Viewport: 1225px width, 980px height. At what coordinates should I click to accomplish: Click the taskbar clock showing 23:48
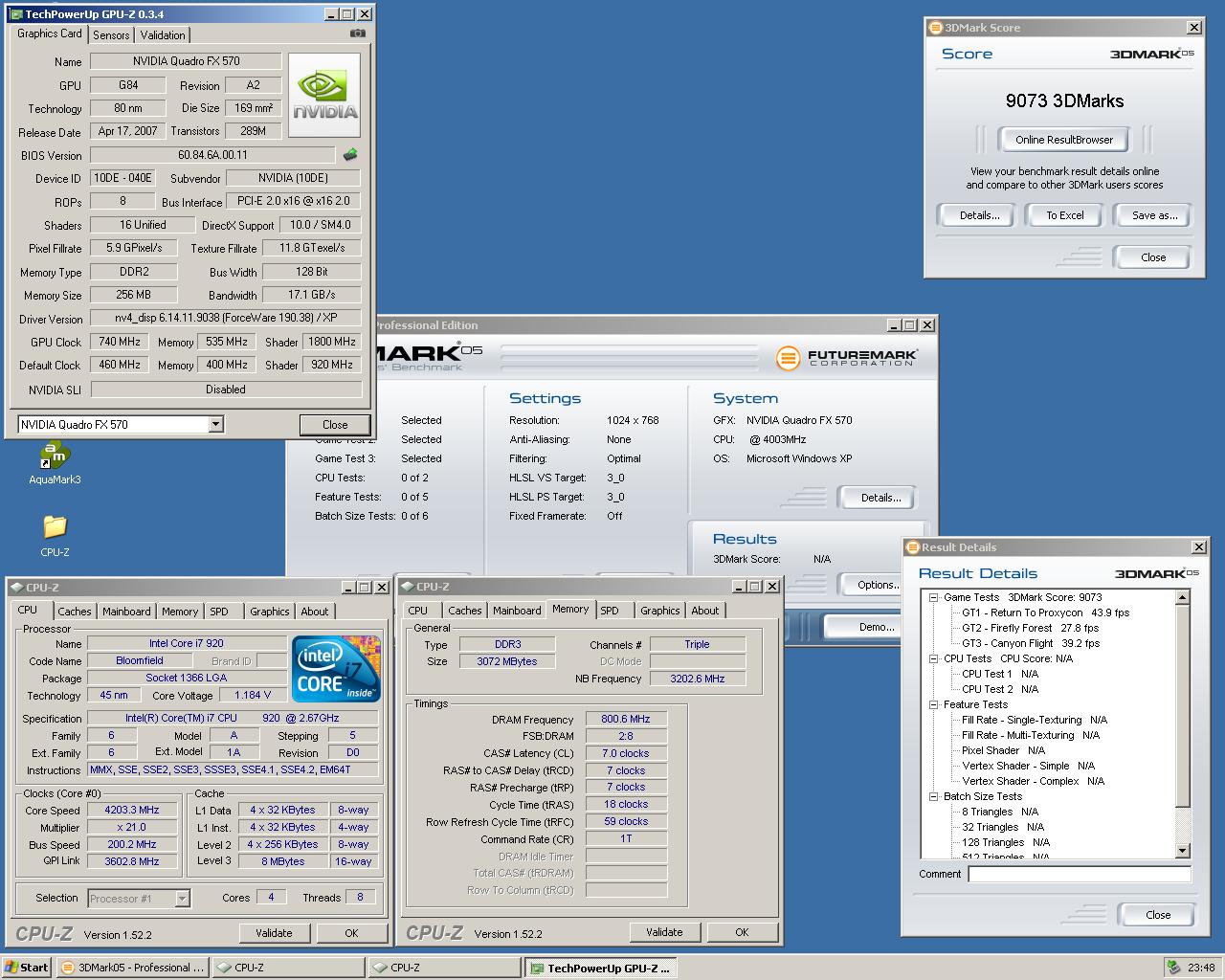pos(1200,968)
